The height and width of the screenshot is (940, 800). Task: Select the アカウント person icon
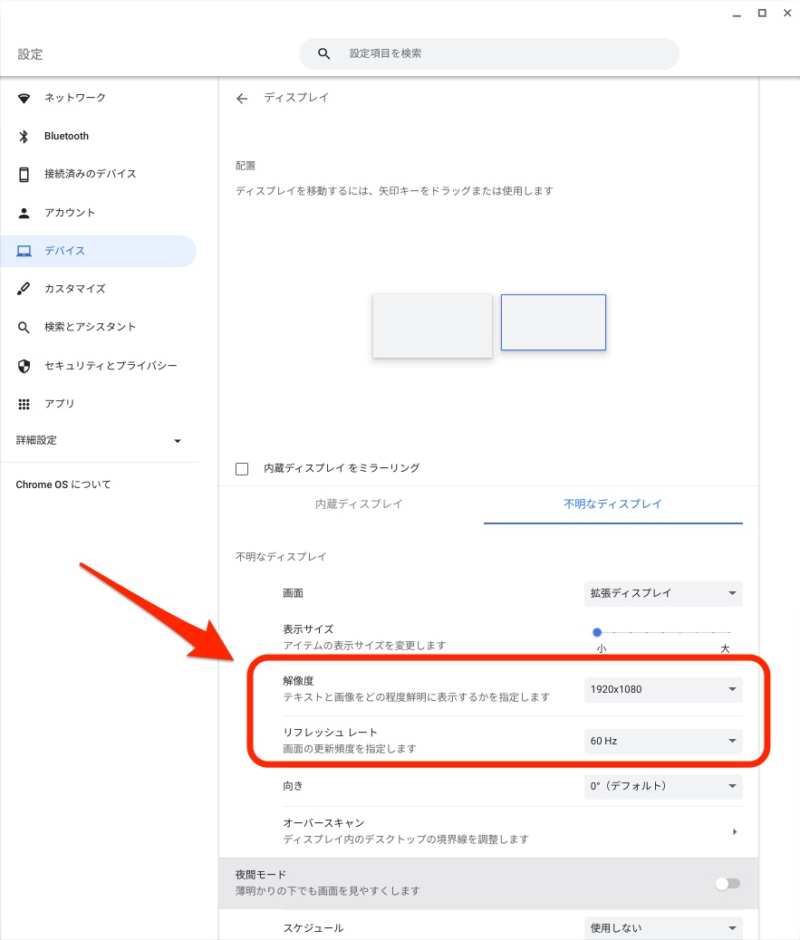(x=24, y=213)
